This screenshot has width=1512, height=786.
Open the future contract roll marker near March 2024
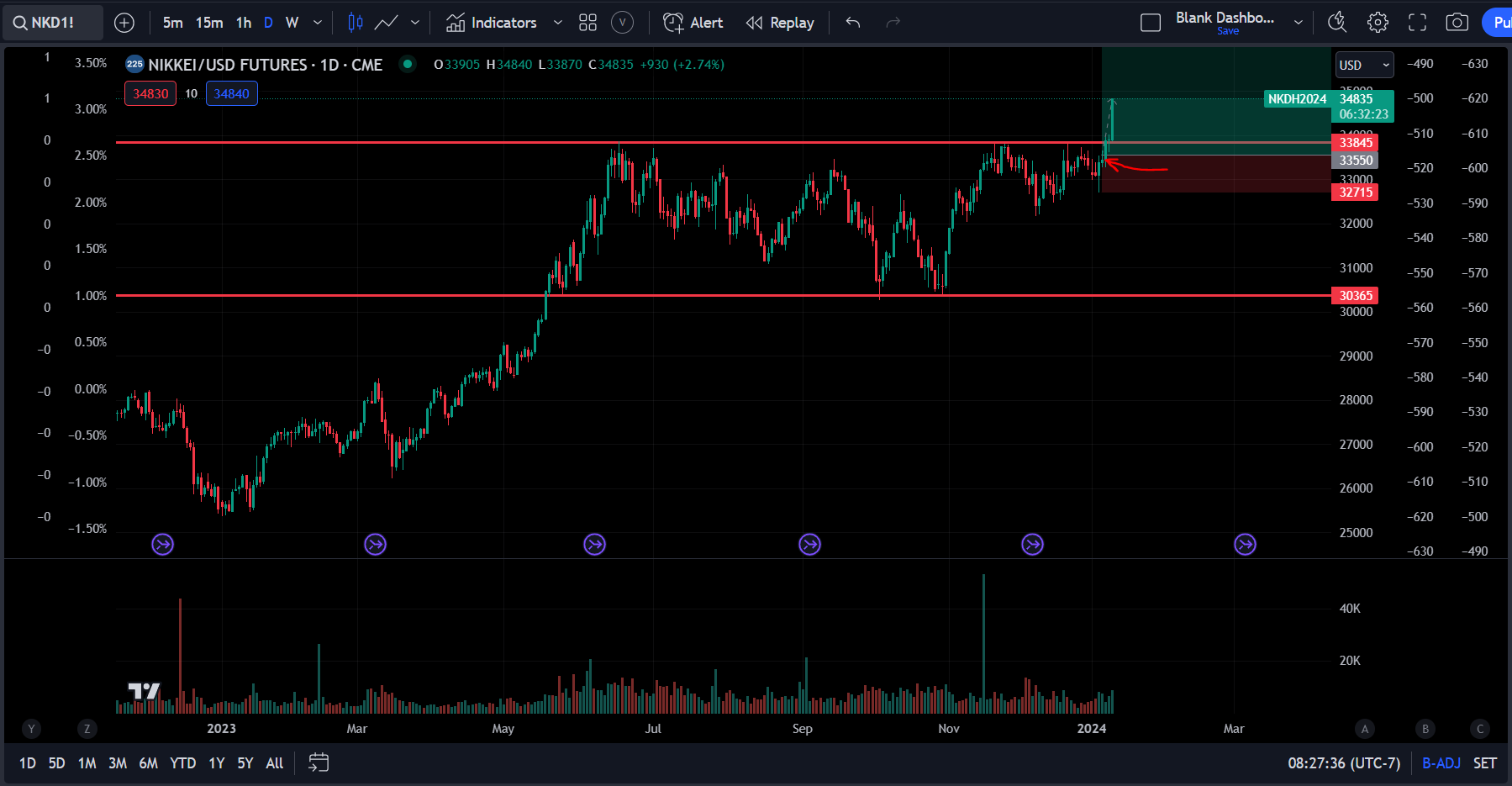point(1245,545)
